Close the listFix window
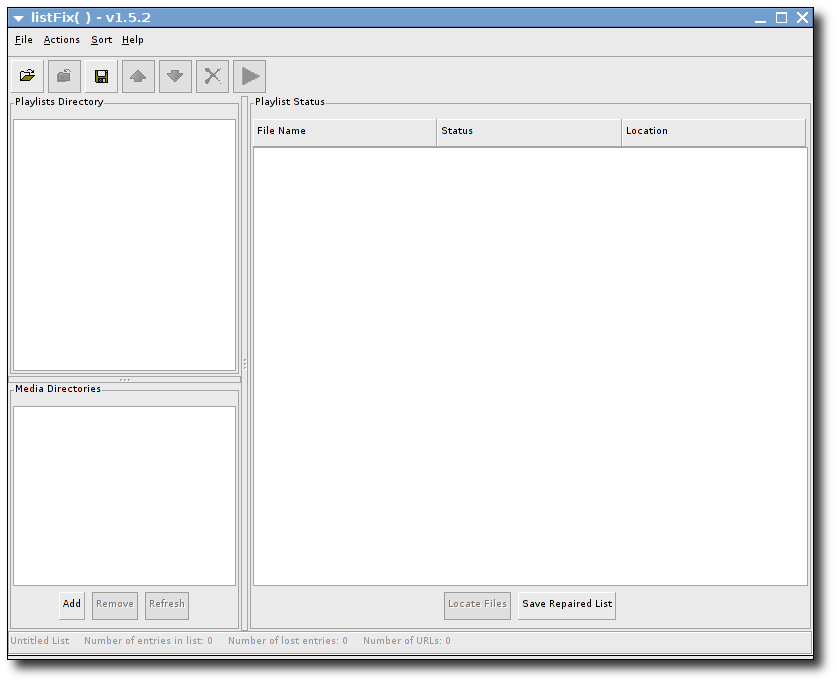This screenshot has height=683, width=837. [x=802, y=18]
